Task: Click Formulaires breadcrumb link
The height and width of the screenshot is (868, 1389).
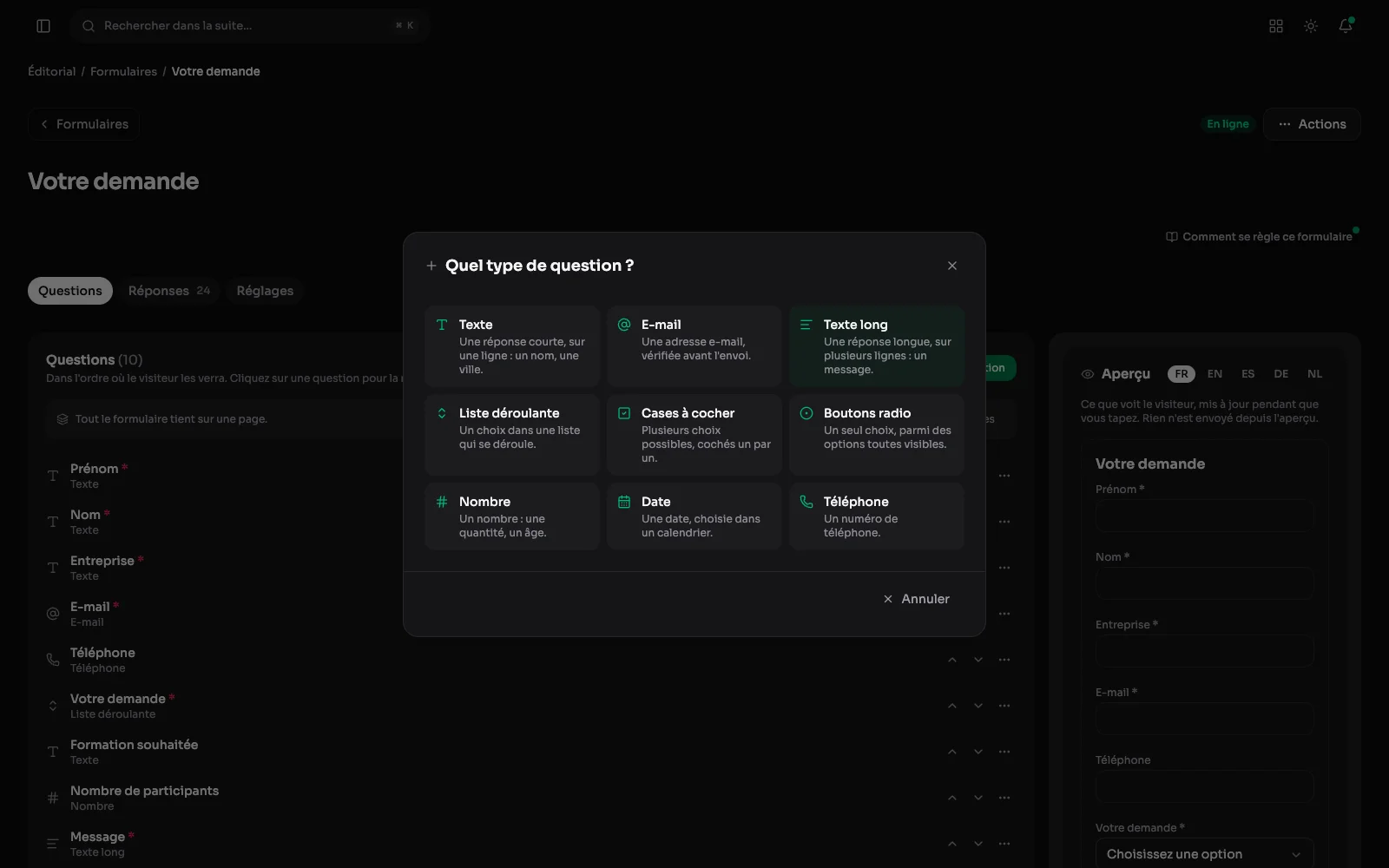Action: click(x=123, y=71)
